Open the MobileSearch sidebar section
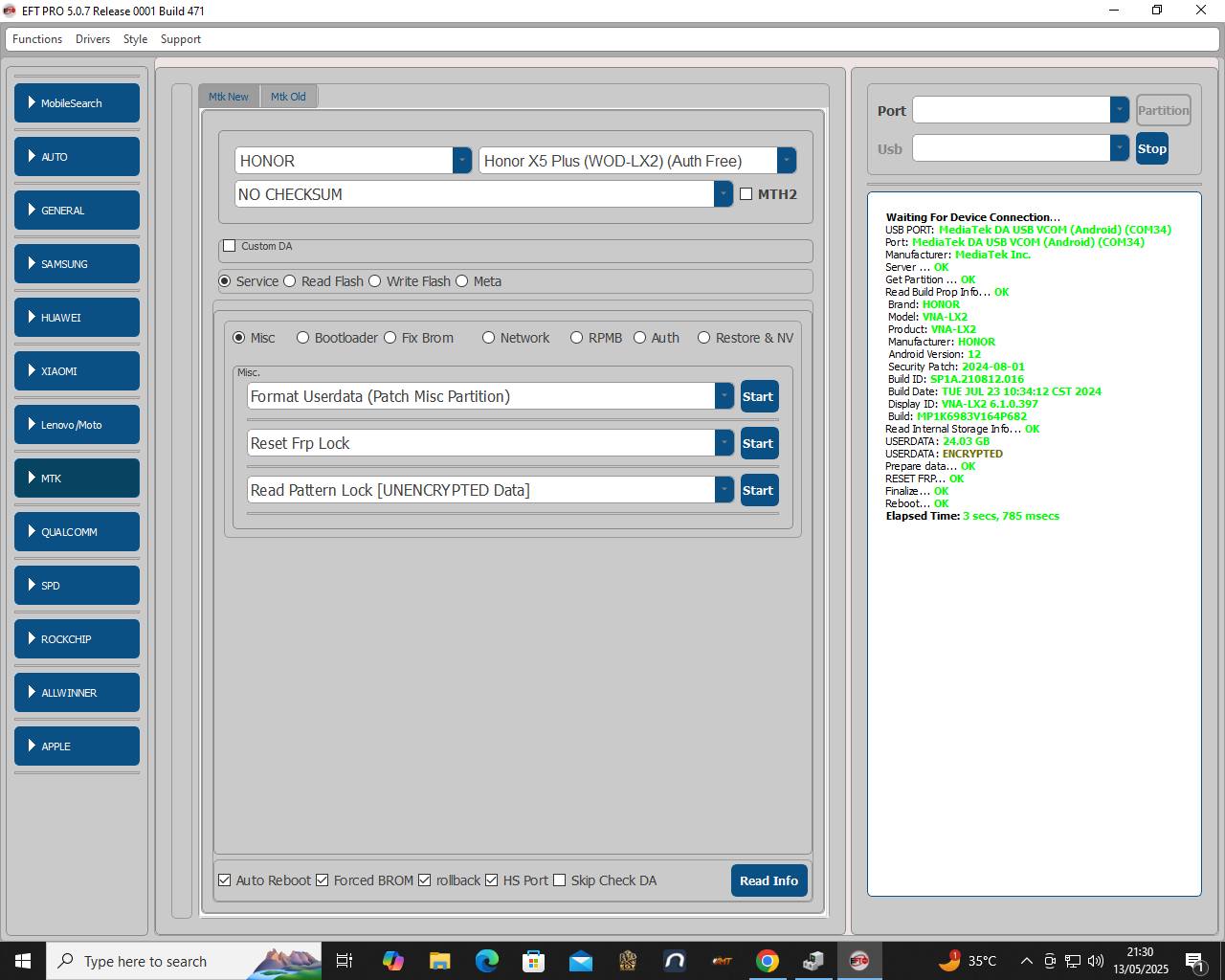The image size is (1225, 980). coord(77,103)
